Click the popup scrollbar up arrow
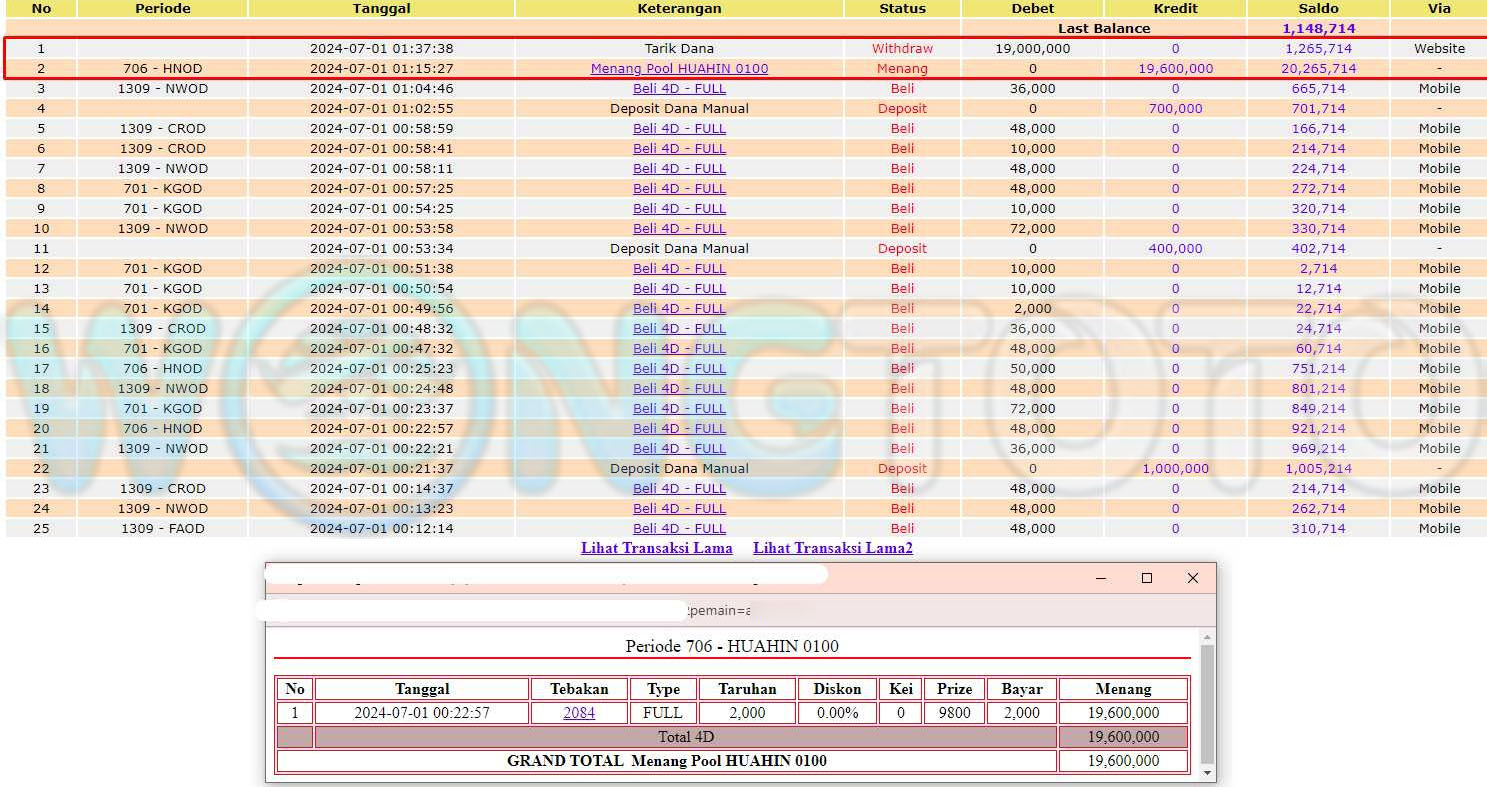 point(1208,637)
